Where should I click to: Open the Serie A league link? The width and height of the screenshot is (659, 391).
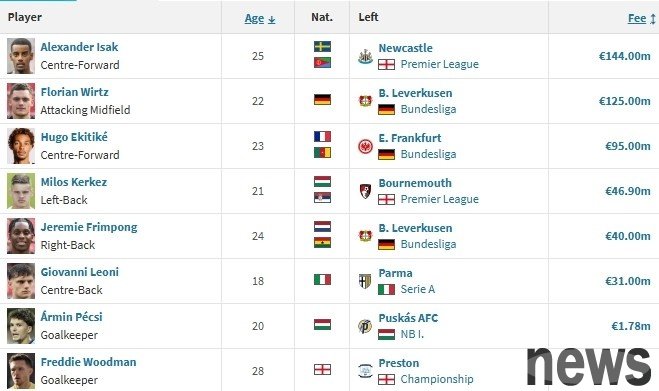tap(418, 289)
